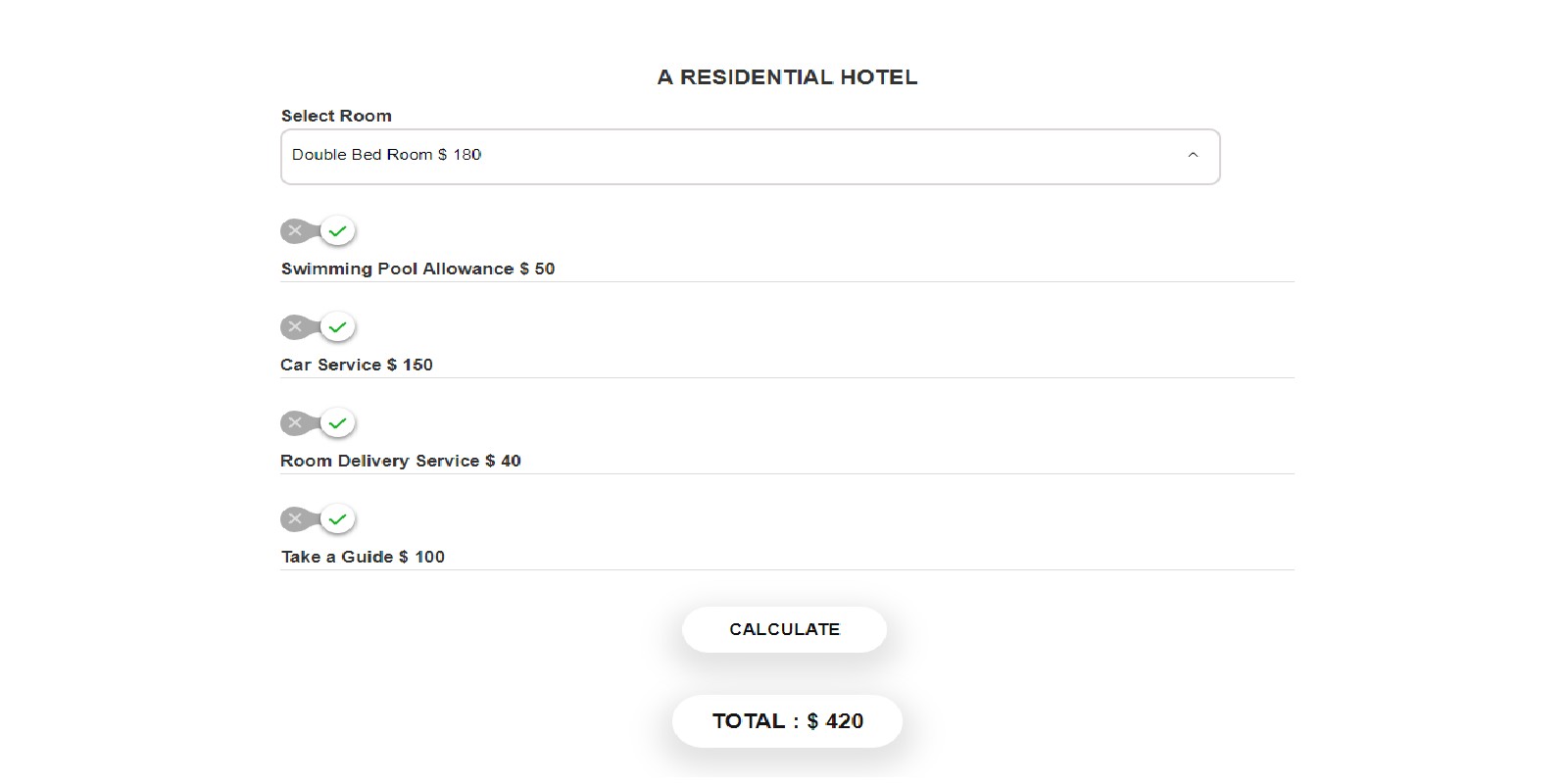Click the A RESIDENTIAL HOTEL heading
1568x784 pixels.
coord(787,77)
